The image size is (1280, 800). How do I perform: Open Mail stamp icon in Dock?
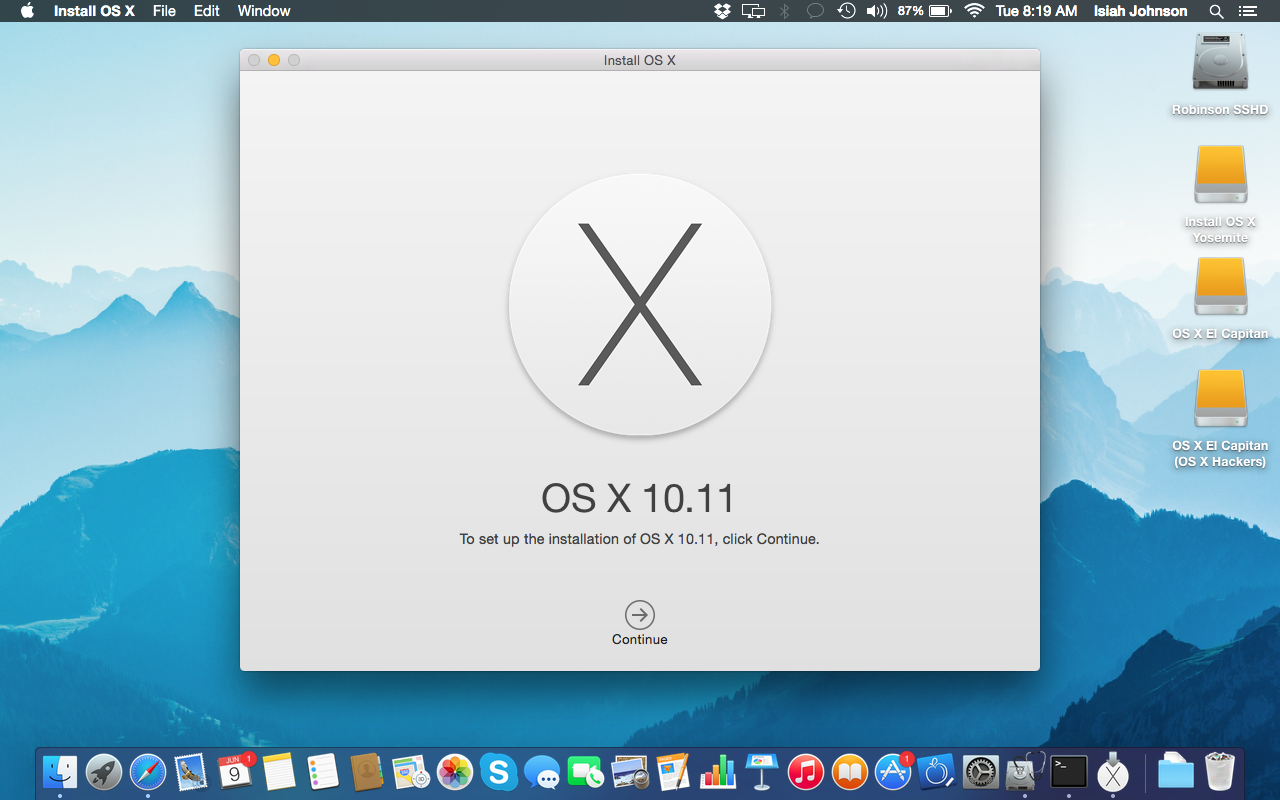tap(191, 771)
